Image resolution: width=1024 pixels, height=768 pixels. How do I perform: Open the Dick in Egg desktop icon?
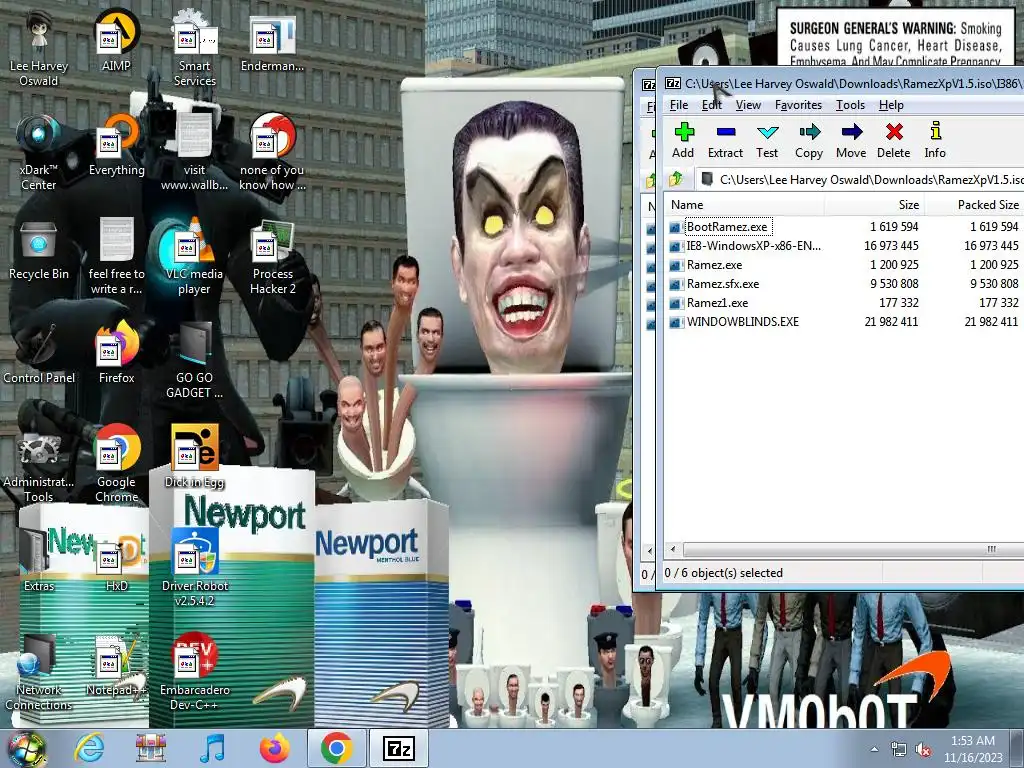(x=195, y=457)
